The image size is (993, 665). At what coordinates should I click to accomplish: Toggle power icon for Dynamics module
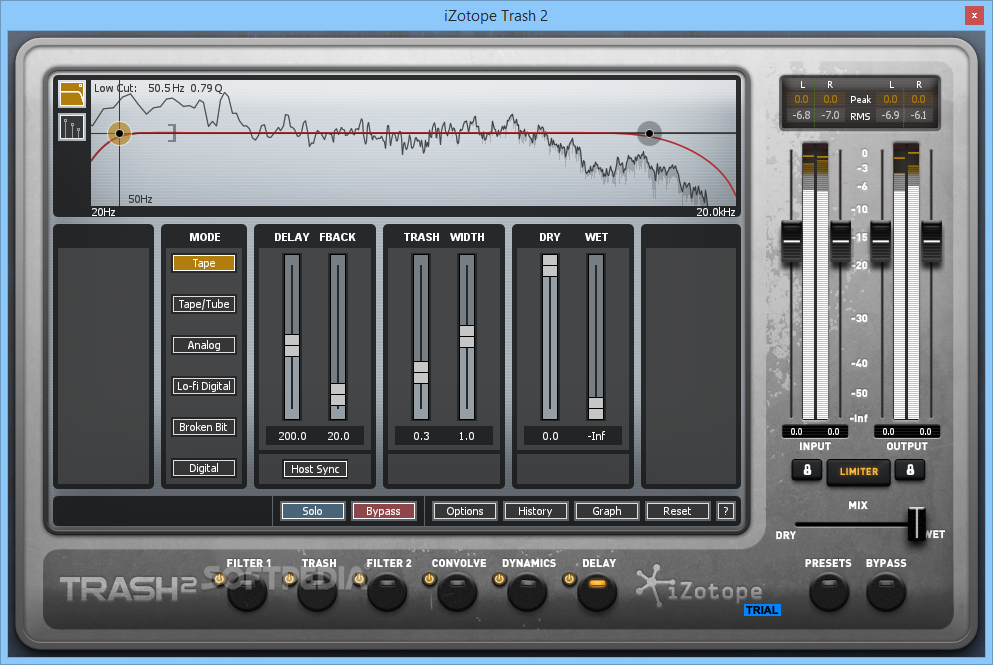(499, 579)
